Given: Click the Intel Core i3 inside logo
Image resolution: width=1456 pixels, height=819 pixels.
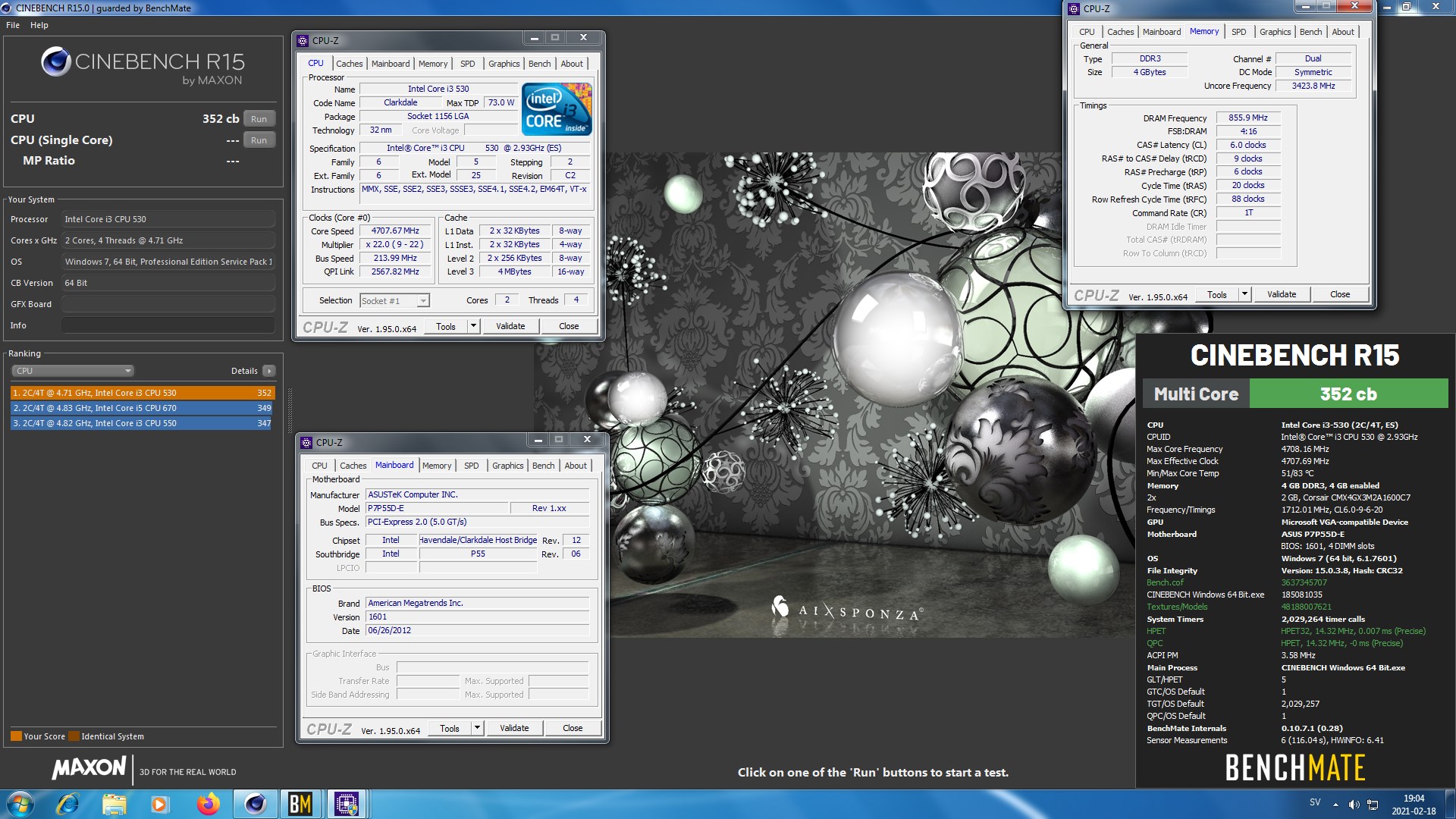Looking at the screenshot, I should (x=557, y=109).
